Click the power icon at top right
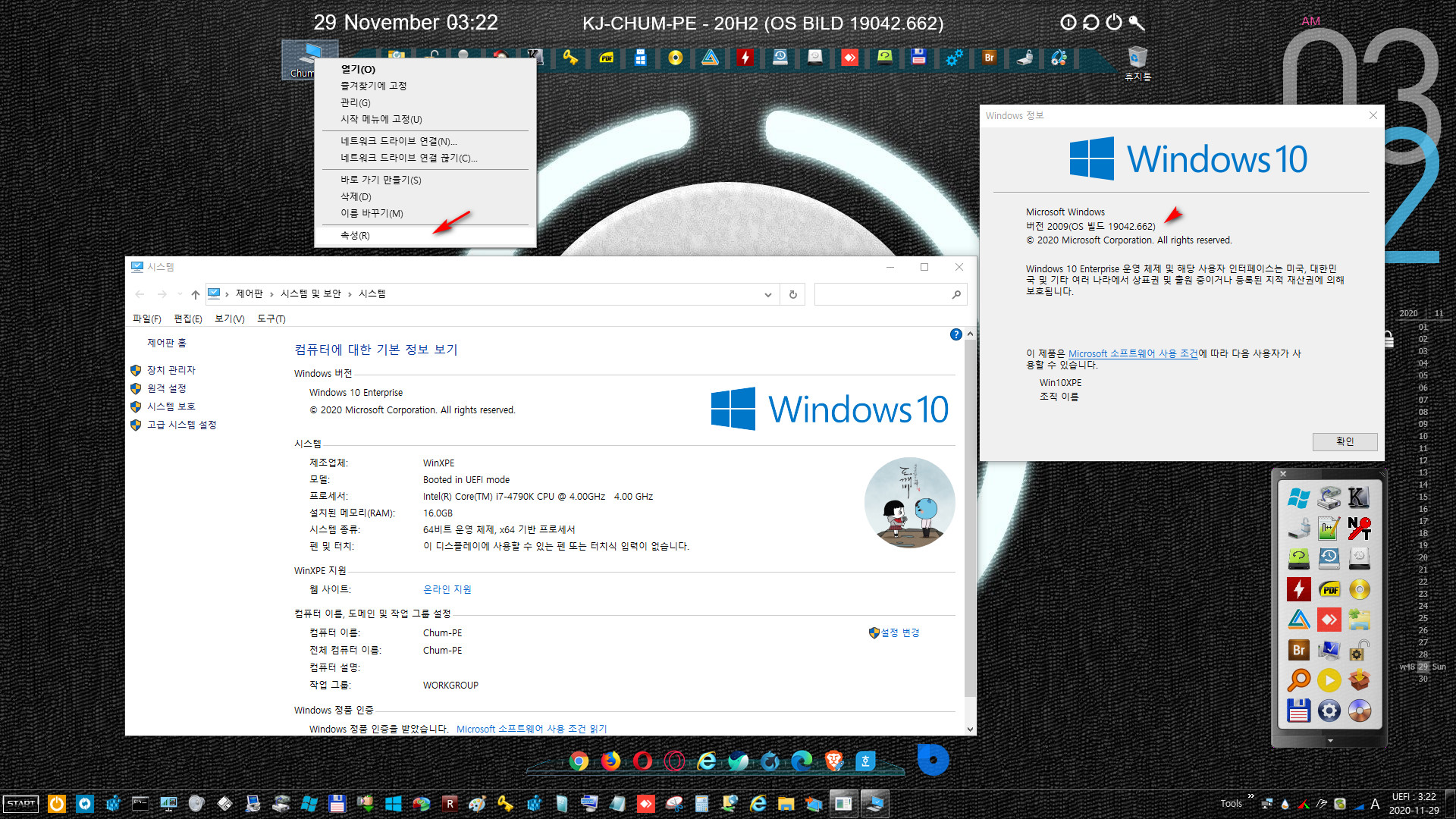 (1113, 22)
